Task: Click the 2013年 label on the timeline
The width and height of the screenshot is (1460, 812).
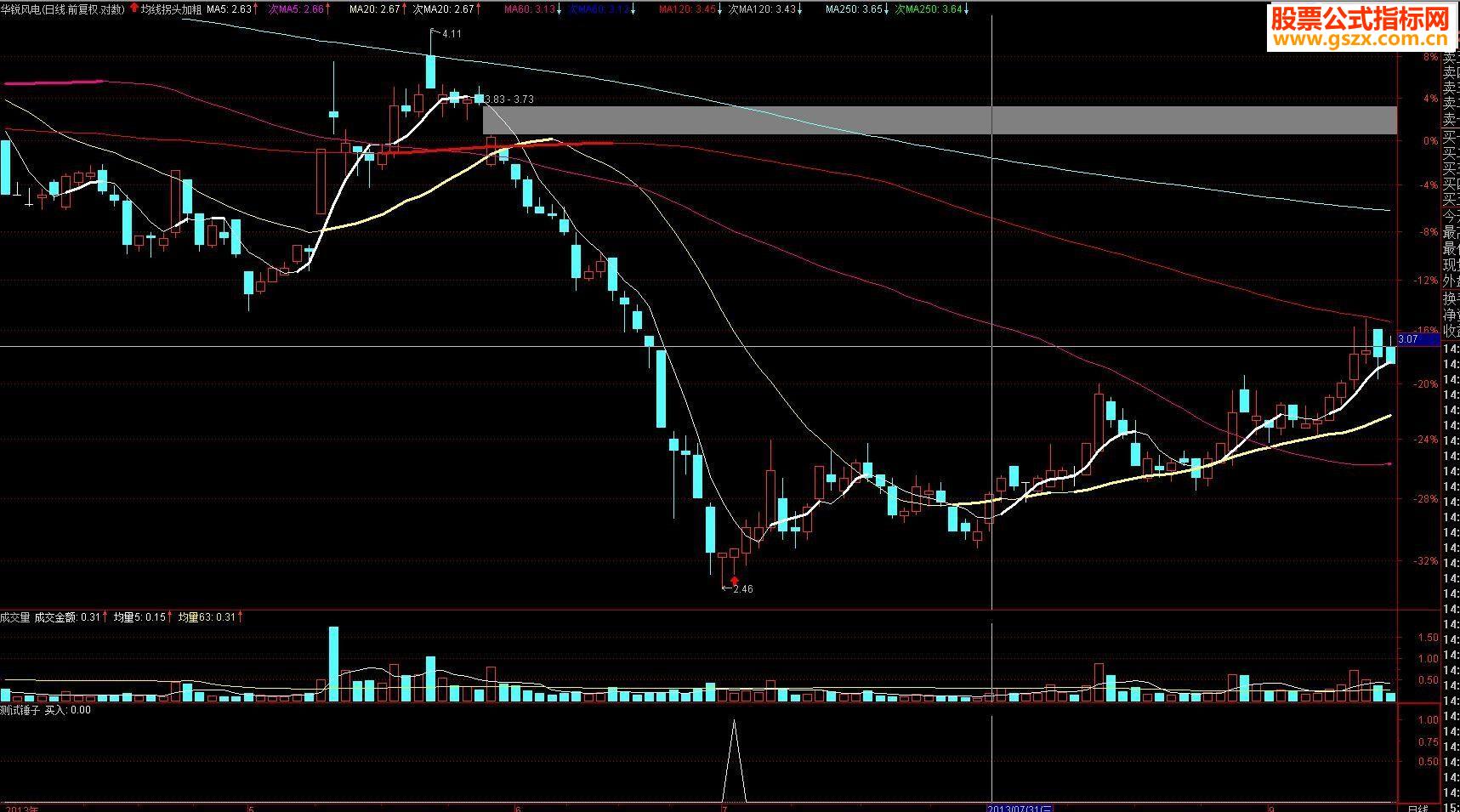Action: [x=22, y=808]
